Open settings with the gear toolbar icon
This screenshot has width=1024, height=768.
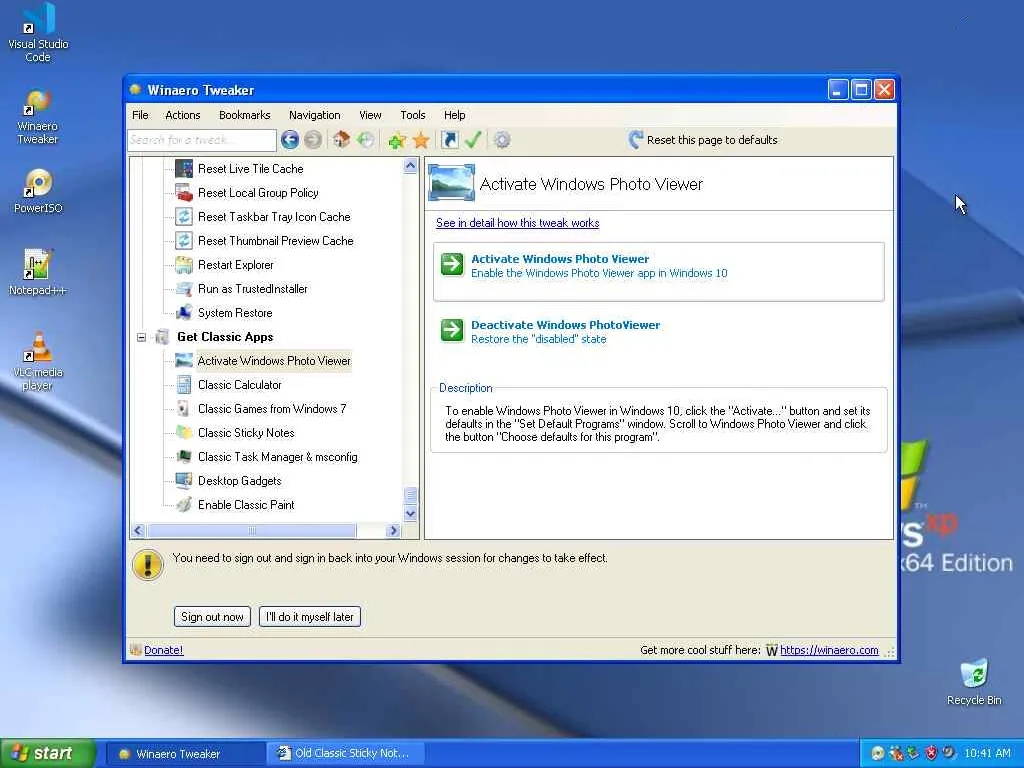tap(502, 140)
